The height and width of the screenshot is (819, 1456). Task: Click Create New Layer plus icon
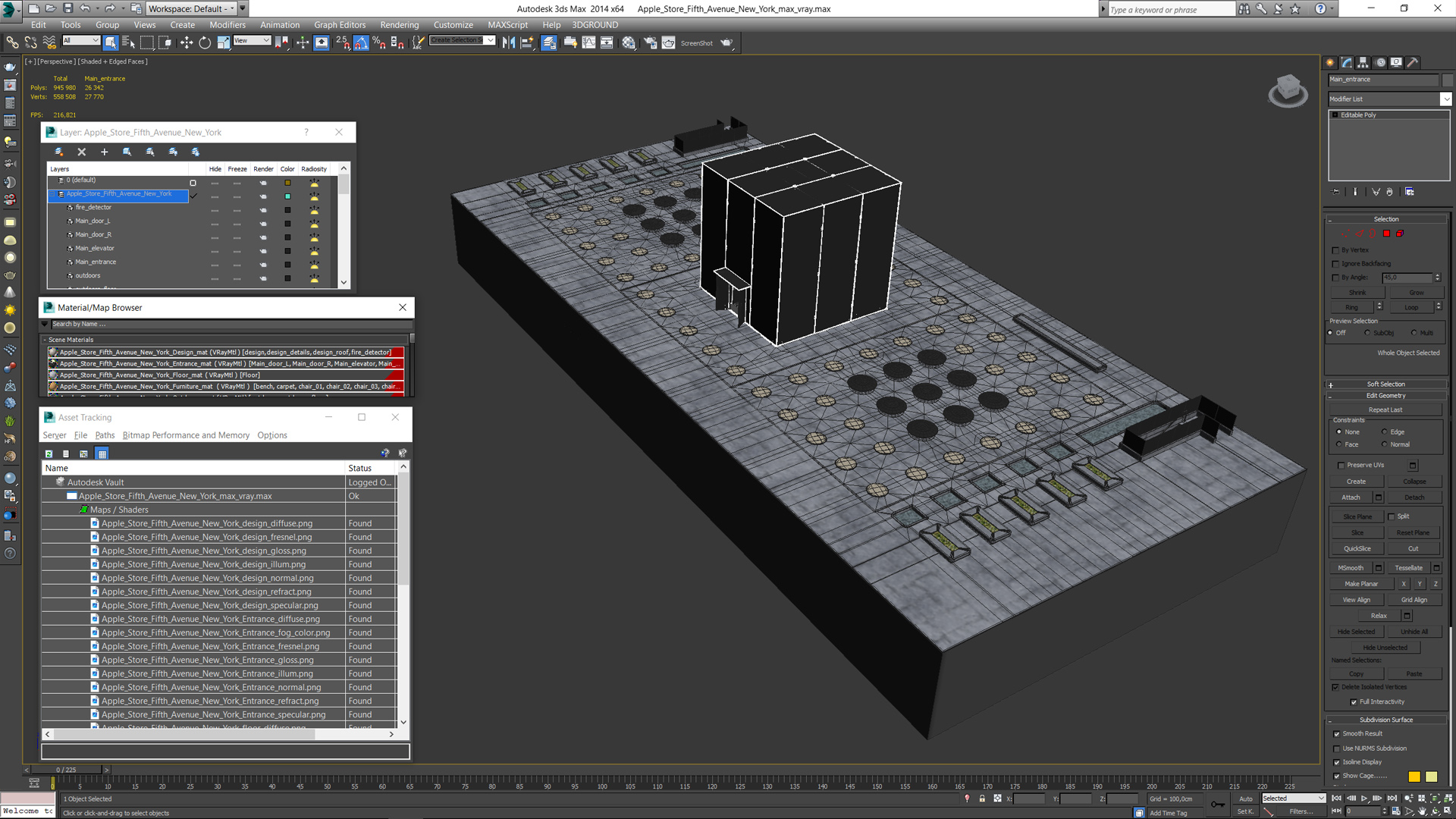(105, 152)
